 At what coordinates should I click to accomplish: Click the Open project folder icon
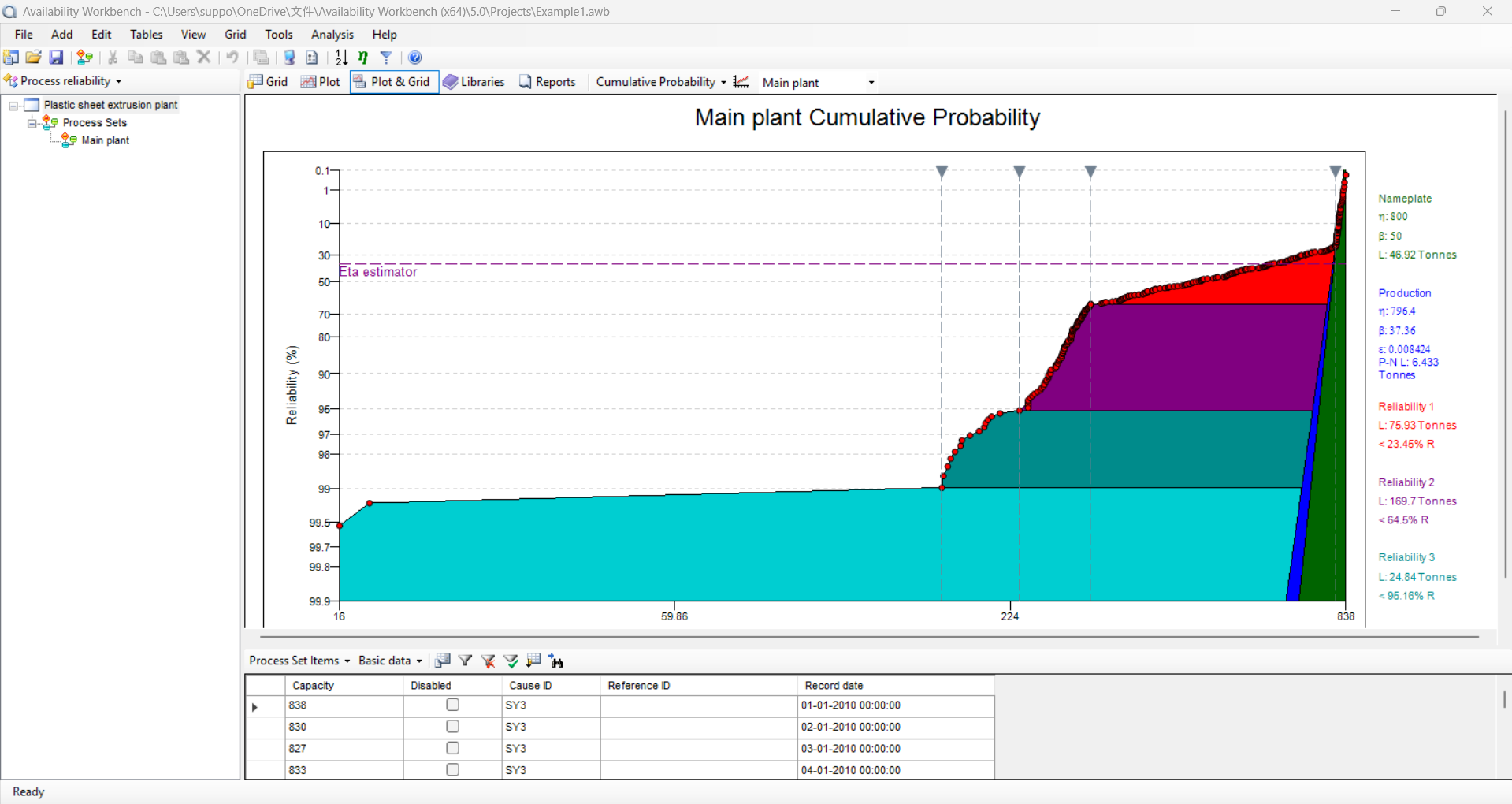[x=33, y=58]
